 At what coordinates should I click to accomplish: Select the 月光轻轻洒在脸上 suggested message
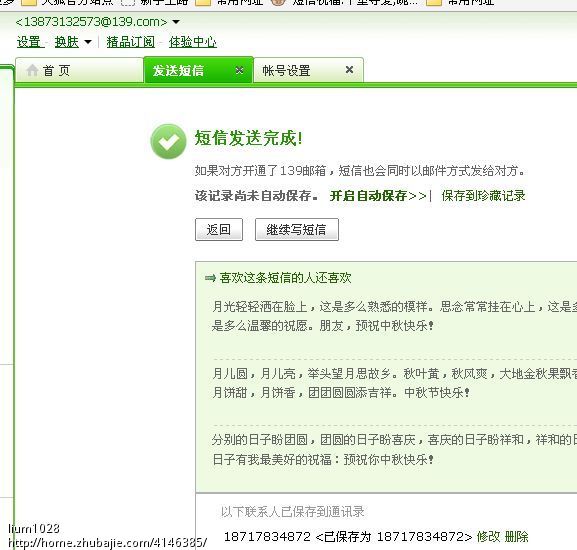pyautogui.click(x=394, y=316)
